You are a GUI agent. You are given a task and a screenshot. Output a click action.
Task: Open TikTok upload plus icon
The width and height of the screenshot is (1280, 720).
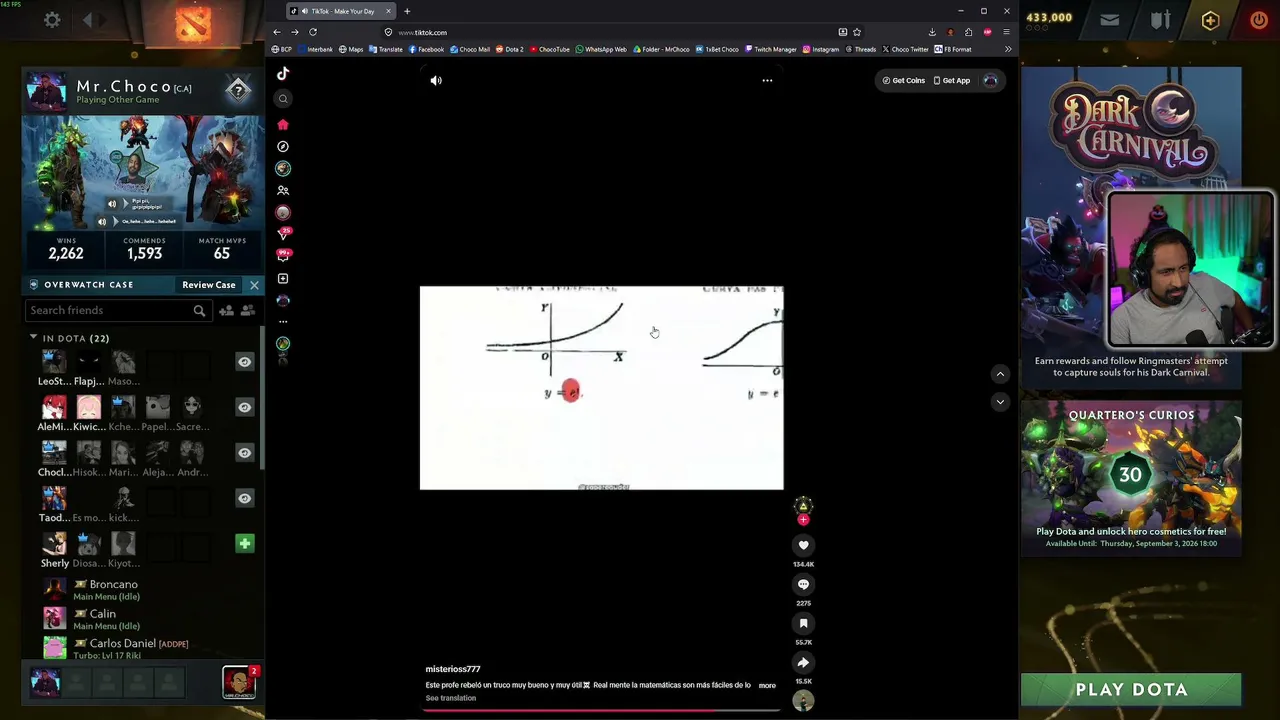tap(283, 278)
